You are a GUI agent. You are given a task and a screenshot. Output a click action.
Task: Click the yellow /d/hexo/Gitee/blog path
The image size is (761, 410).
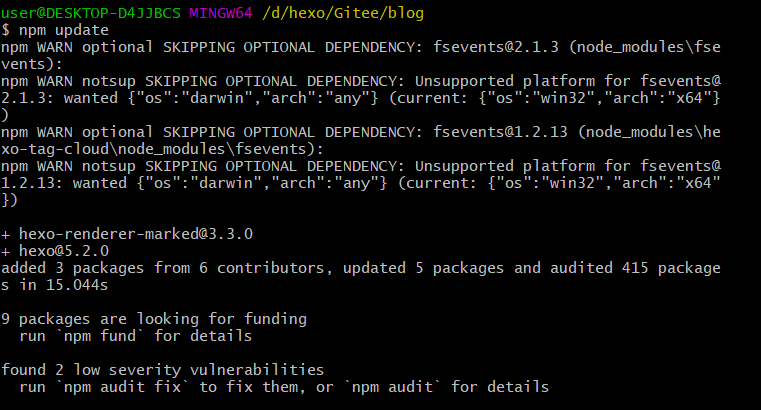[x=343, y=13]
